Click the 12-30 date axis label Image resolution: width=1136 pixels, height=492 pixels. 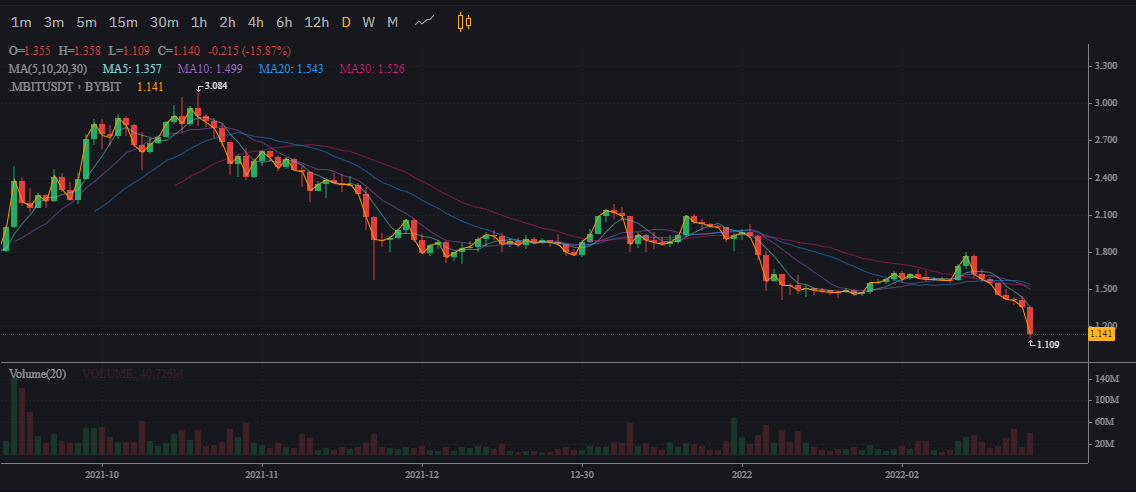[582, 475]
